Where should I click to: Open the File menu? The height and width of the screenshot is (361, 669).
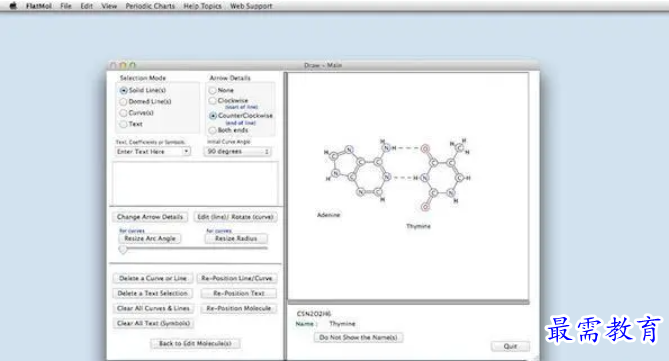(66, 6)
